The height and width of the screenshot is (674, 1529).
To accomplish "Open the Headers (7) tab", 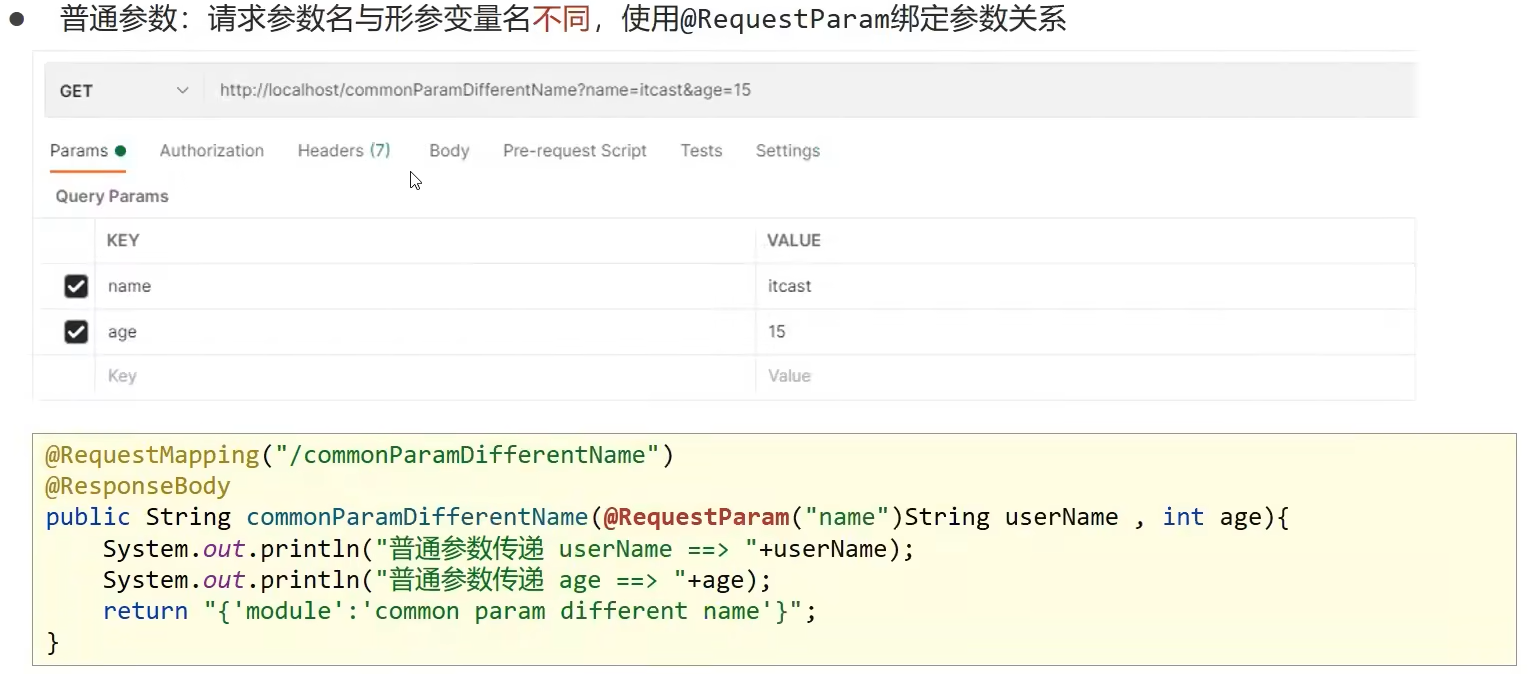I will click(344, 151).
